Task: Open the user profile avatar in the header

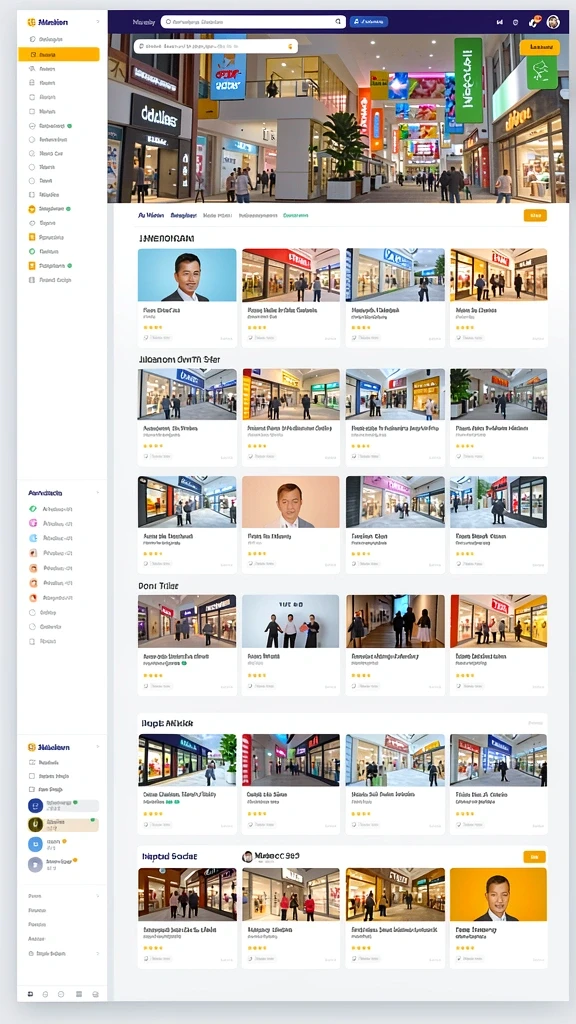Action: pyautogui.click(x=553, y=22)
